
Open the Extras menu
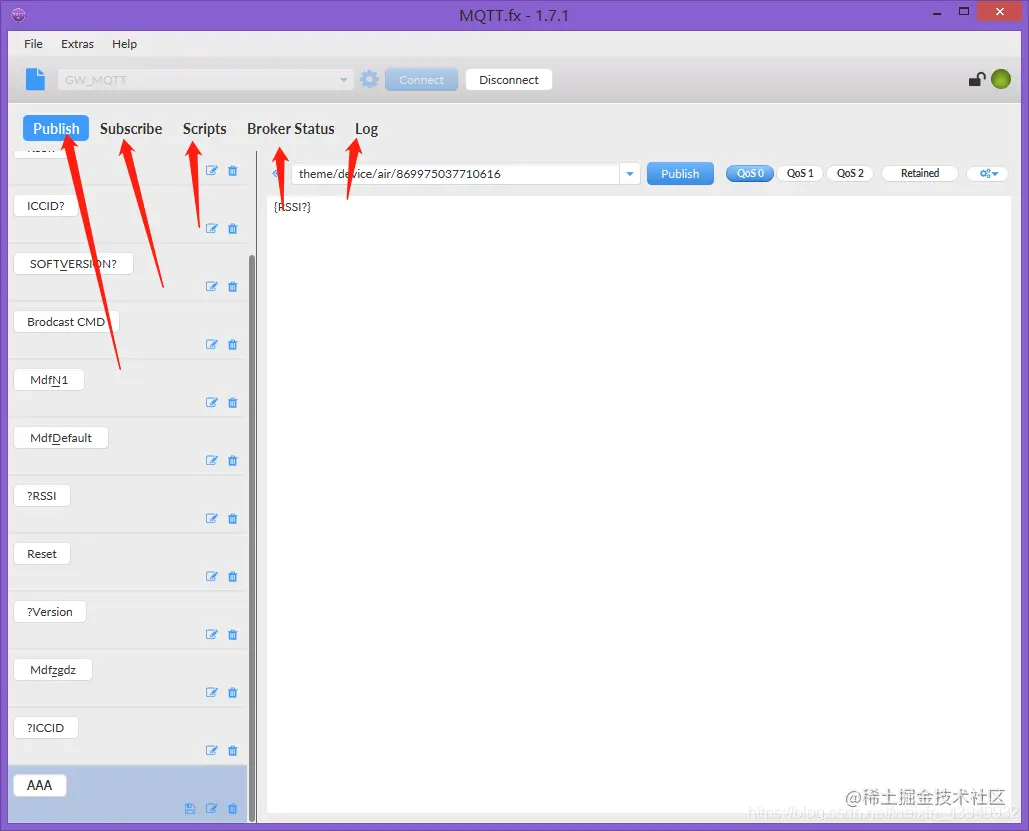point(77,44)
